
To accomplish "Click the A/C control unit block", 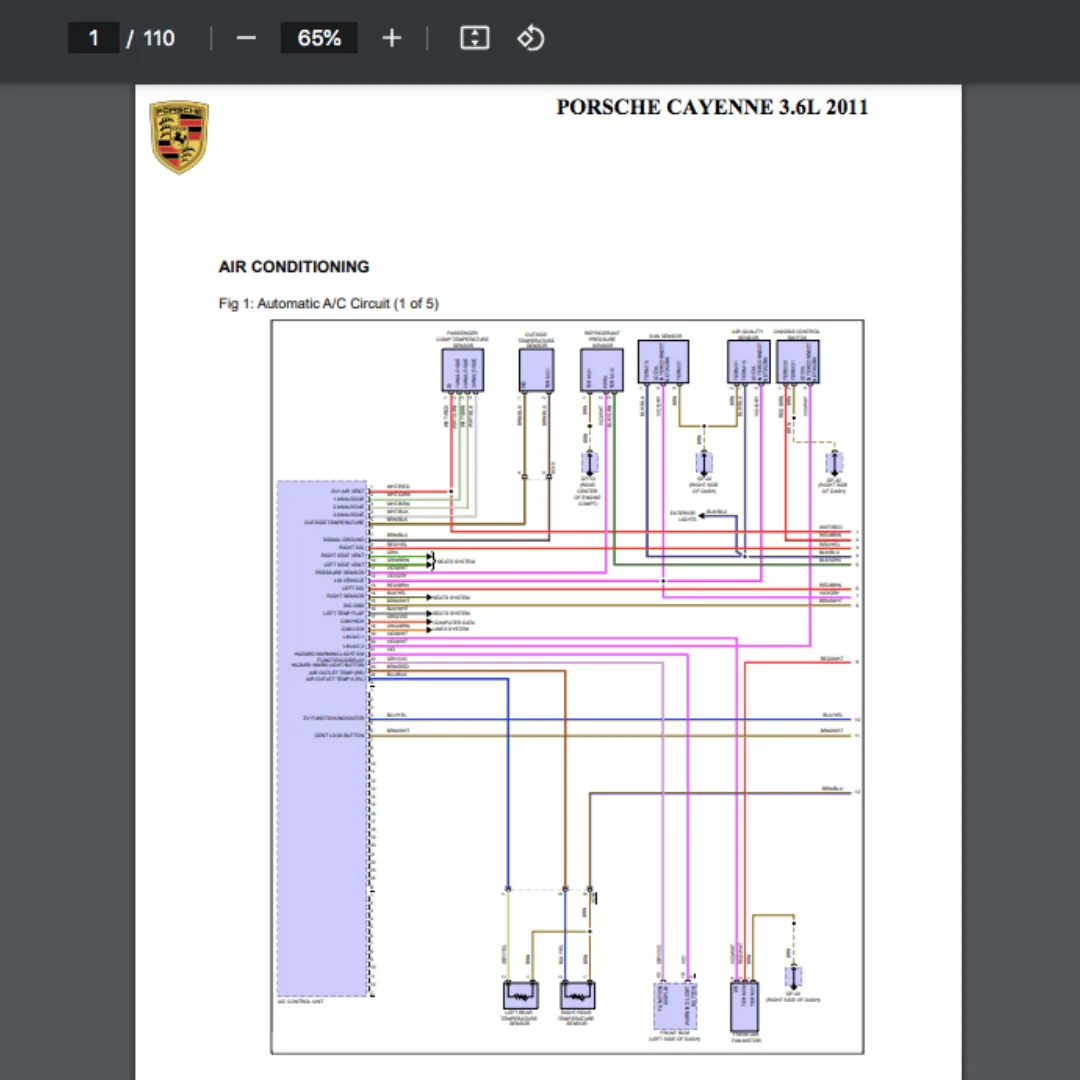I will click(322, 738).
